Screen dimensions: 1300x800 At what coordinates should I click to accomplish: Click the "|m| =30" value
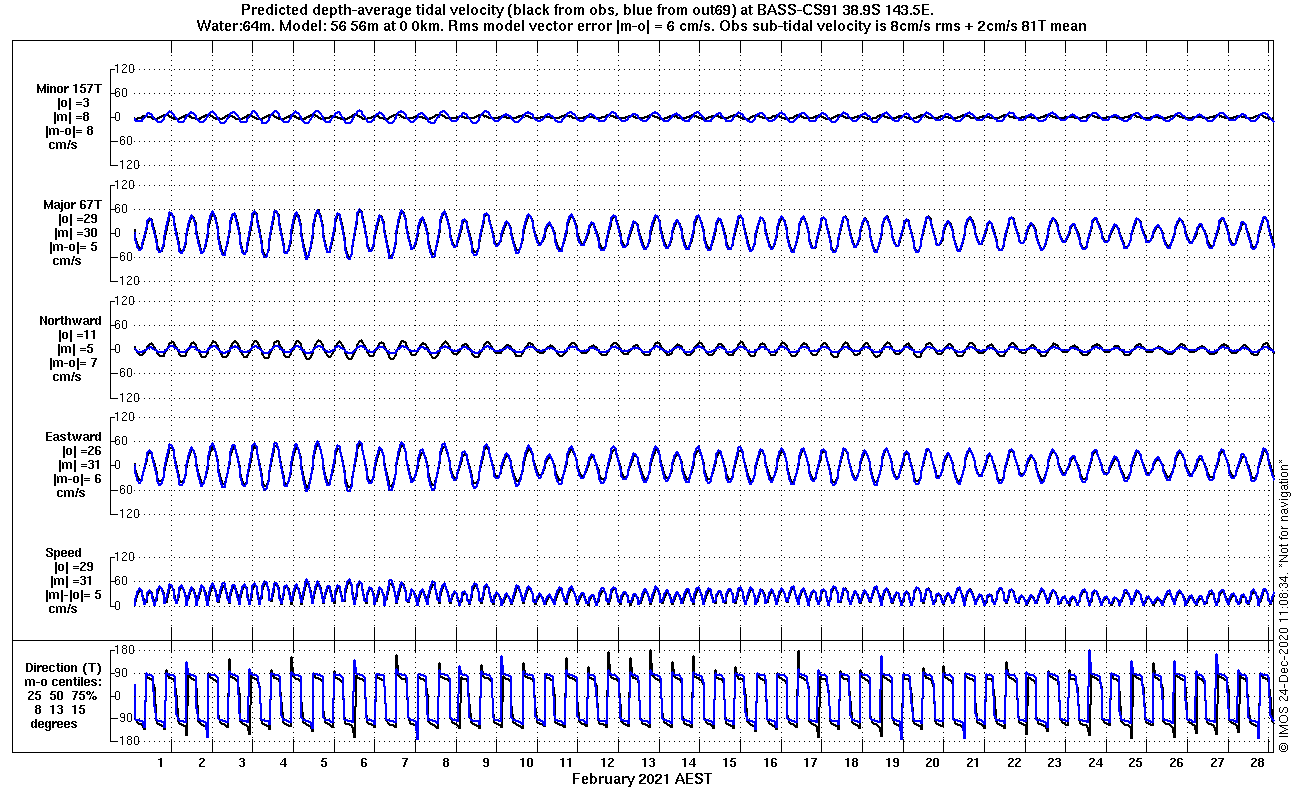(75, 233)
